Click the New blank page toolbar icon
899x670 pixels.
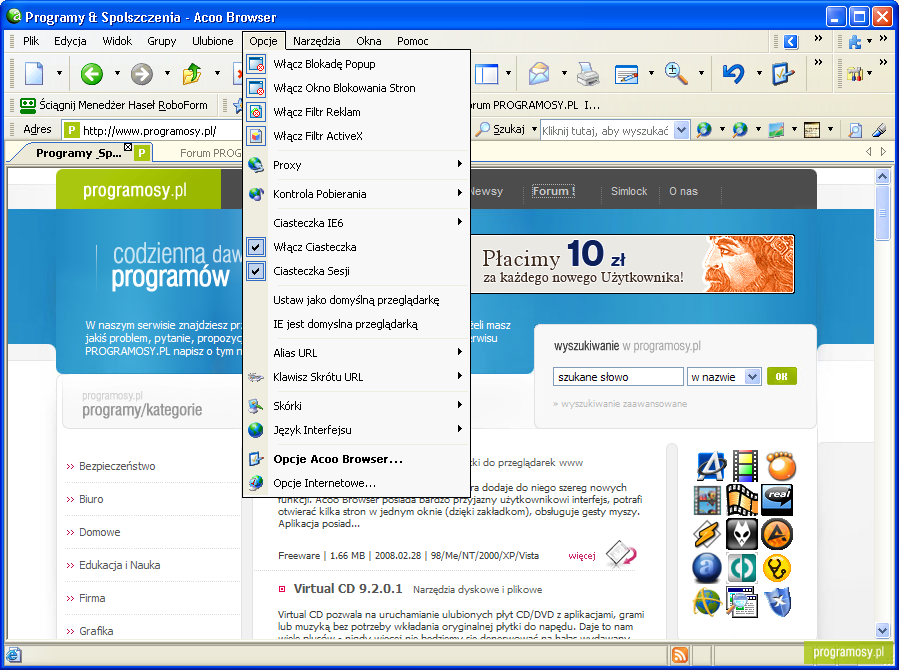click(x=34, y=73)
